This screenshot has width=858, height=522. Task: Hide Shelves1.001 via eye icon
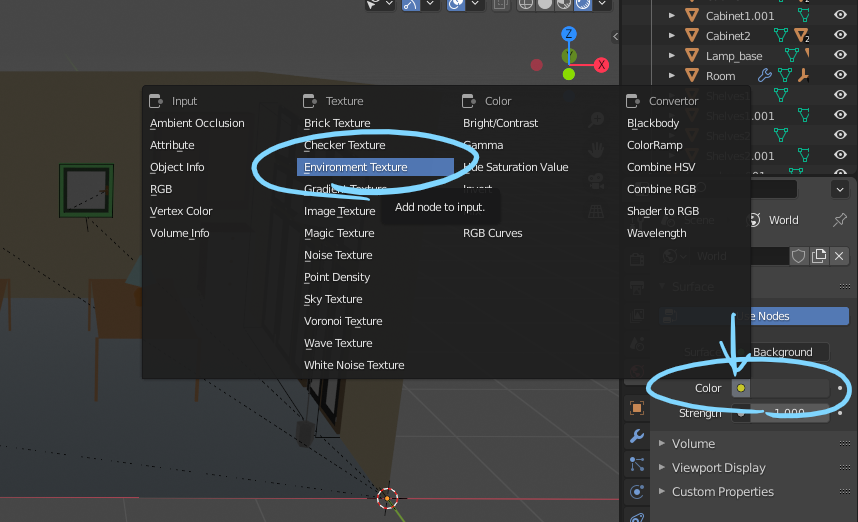840,115
